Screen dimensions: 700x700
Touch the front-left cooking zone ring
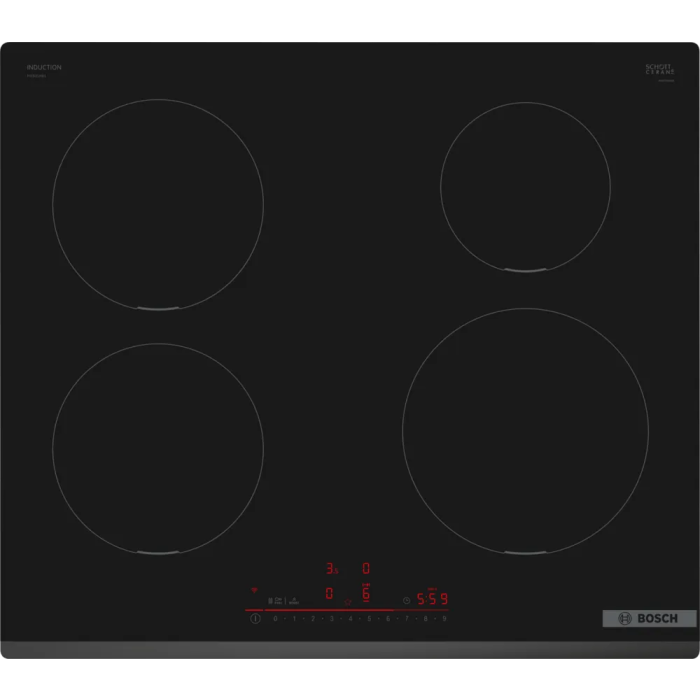(x=158, y=449)
